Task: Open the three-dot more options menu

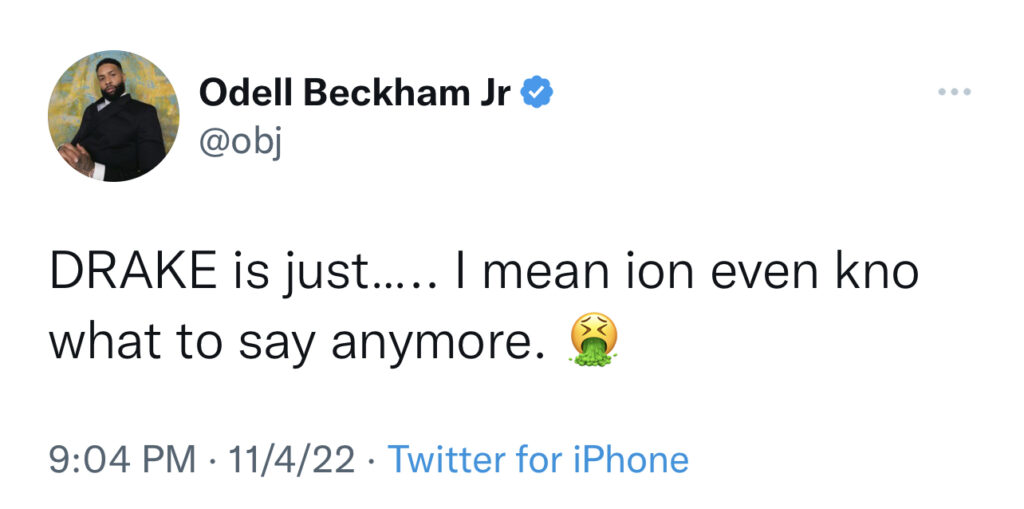Action: point(955,92)
